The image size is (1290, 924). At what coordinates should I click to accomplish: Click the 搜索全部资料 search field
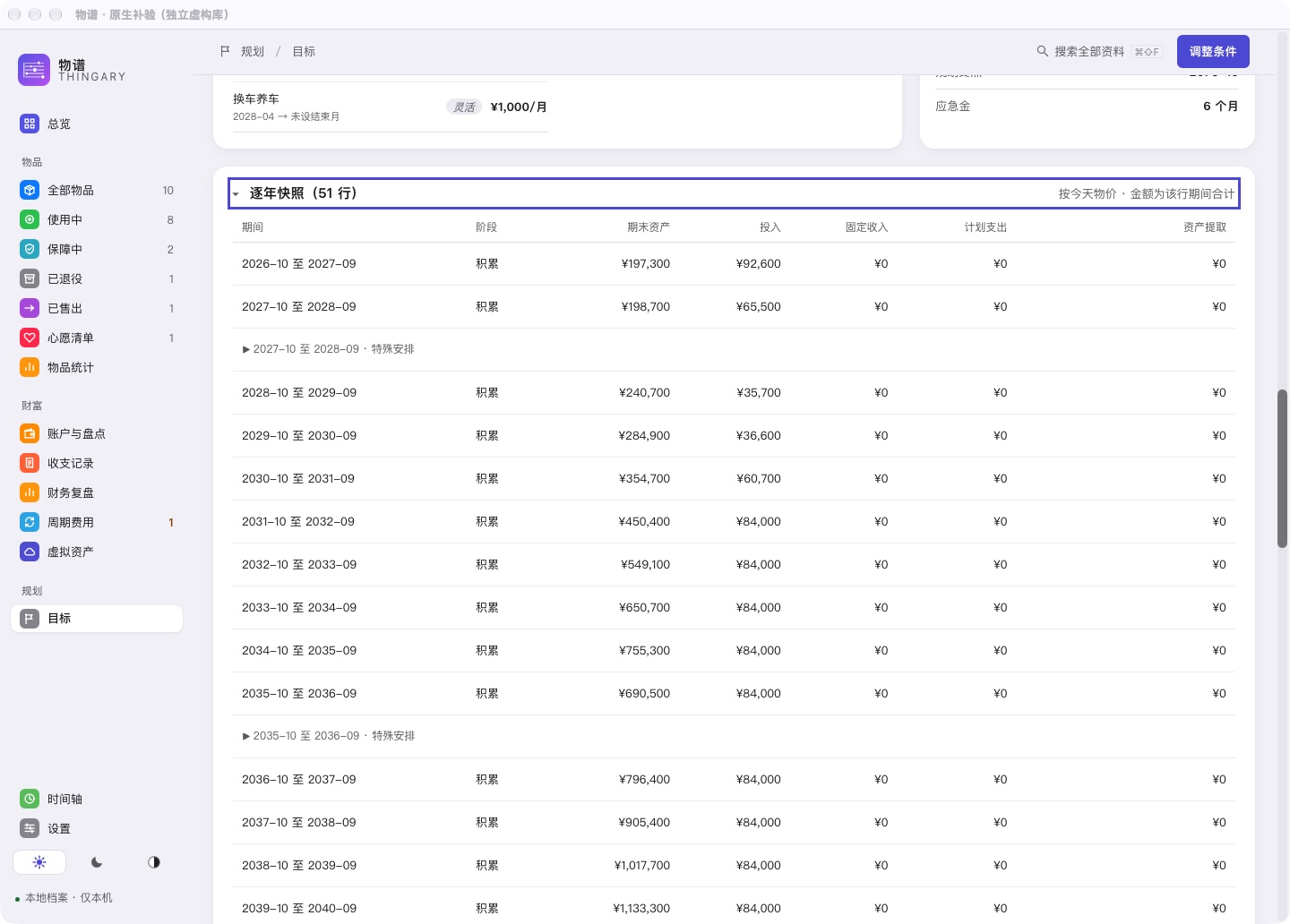1098,52
